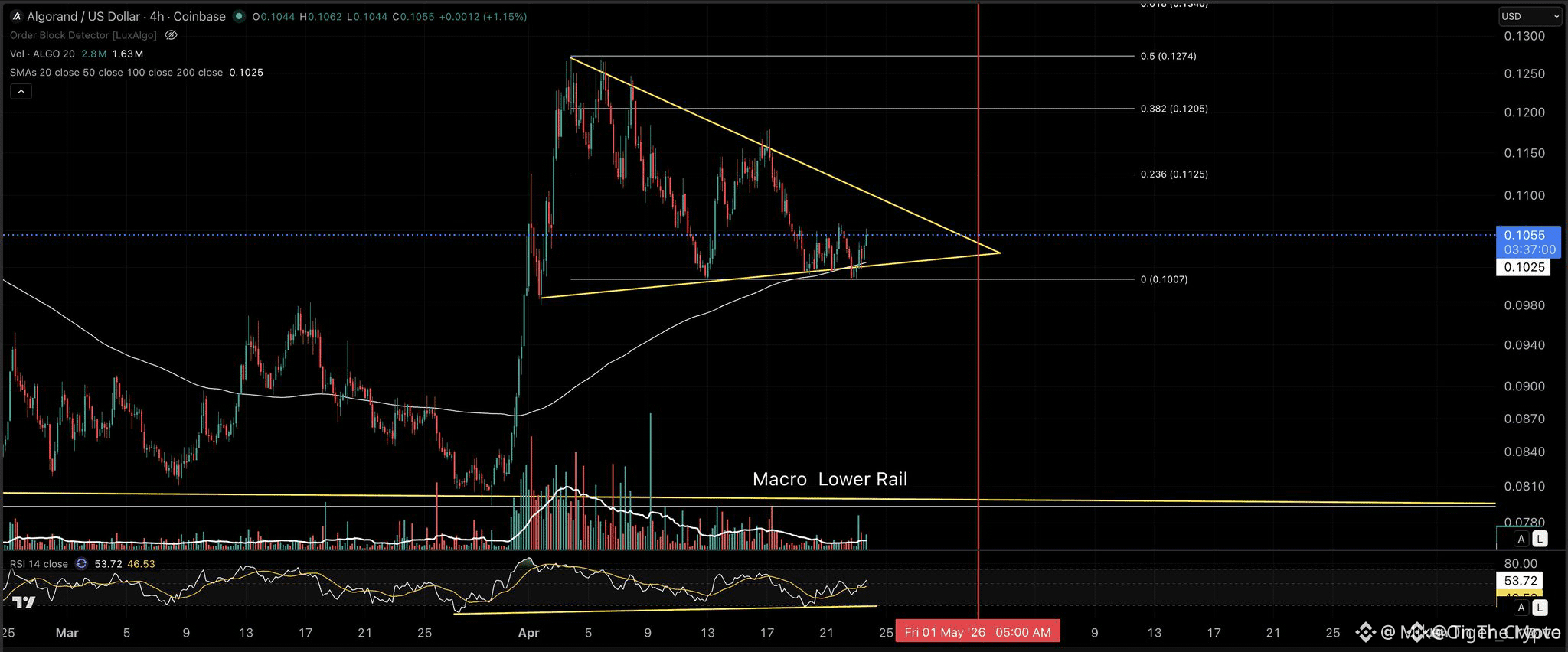The height and width of the screenshot is (652, 1568).
Task: Select the SMAs 20 close 50 close legend
Action: 116,73
